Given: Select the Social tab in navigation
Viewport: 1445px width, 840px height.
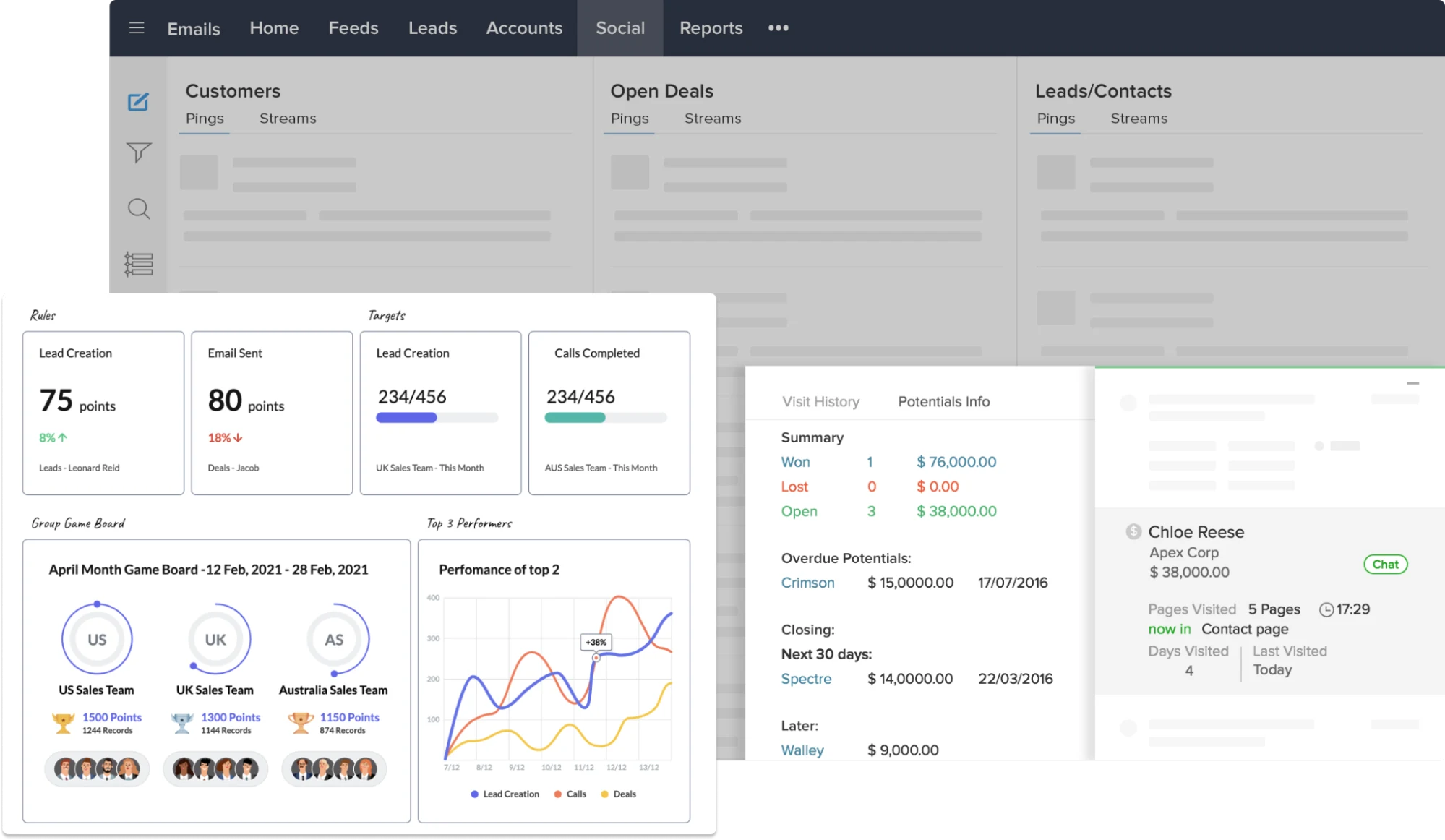Looking at the screenshot, I should point(619,27).
